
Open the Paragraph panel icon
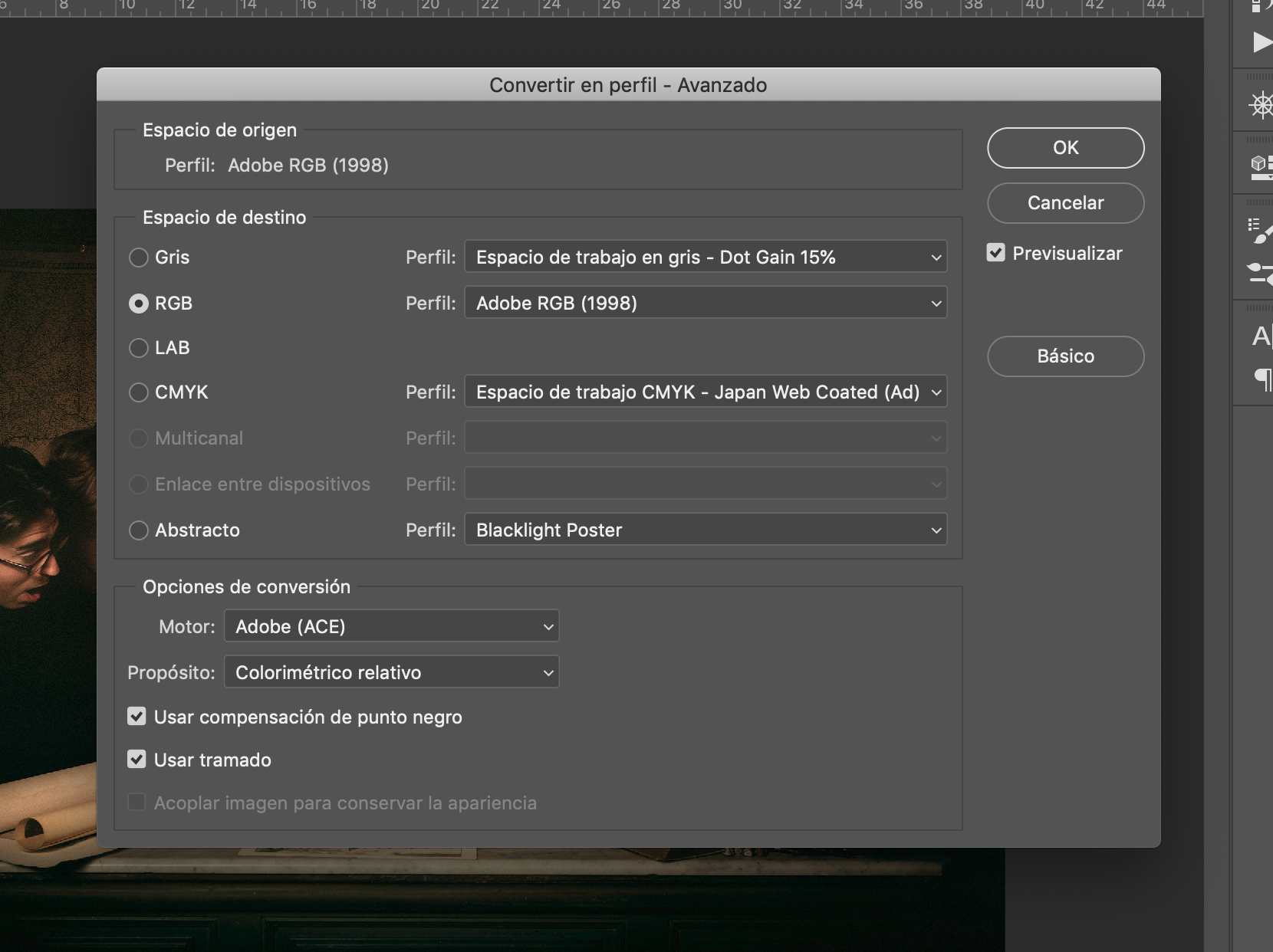[x=1263, y=379]
